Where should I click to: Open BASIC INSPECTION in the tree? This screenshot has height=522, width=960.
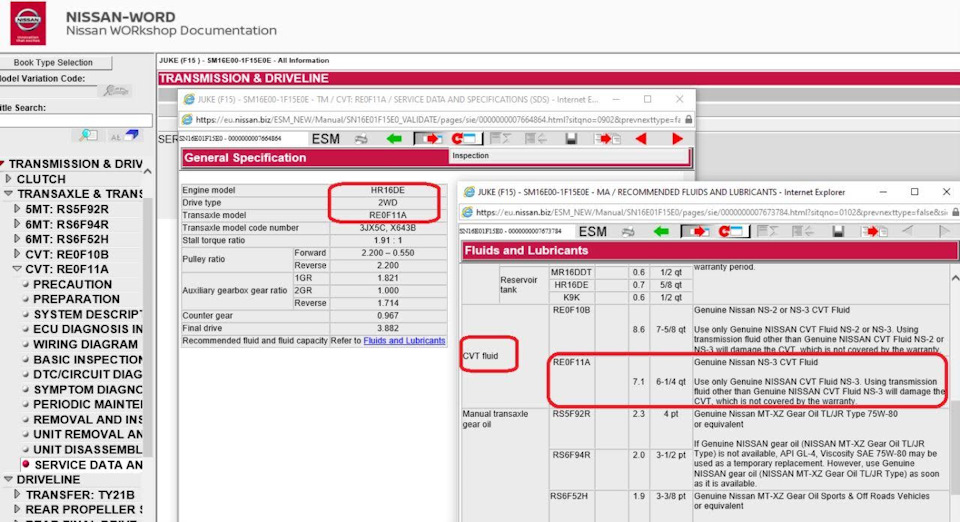pyautogui.click(x=88, y=360)
